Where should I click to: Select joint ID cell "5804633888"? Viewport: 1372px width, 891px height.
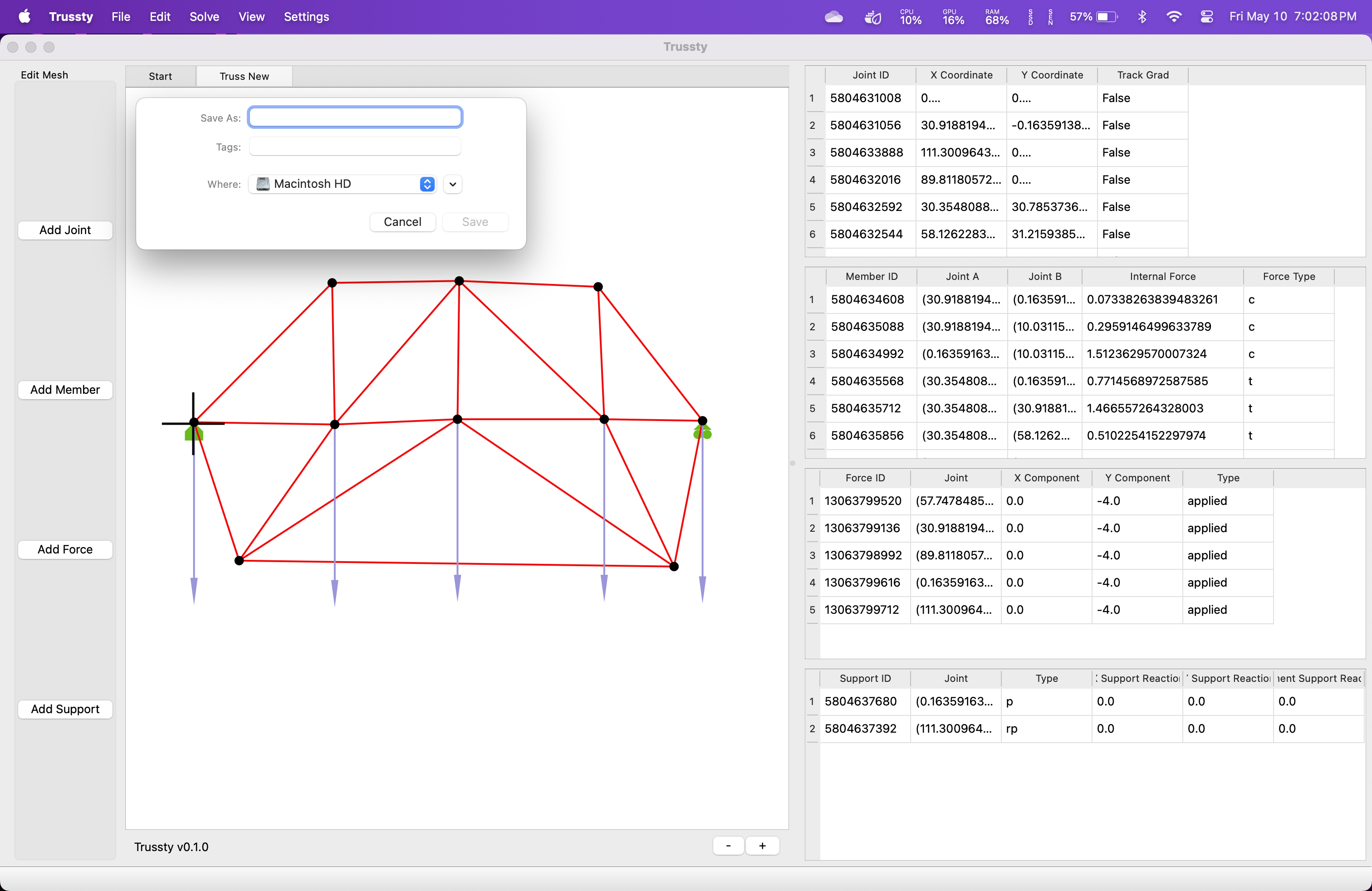(871, 153)
